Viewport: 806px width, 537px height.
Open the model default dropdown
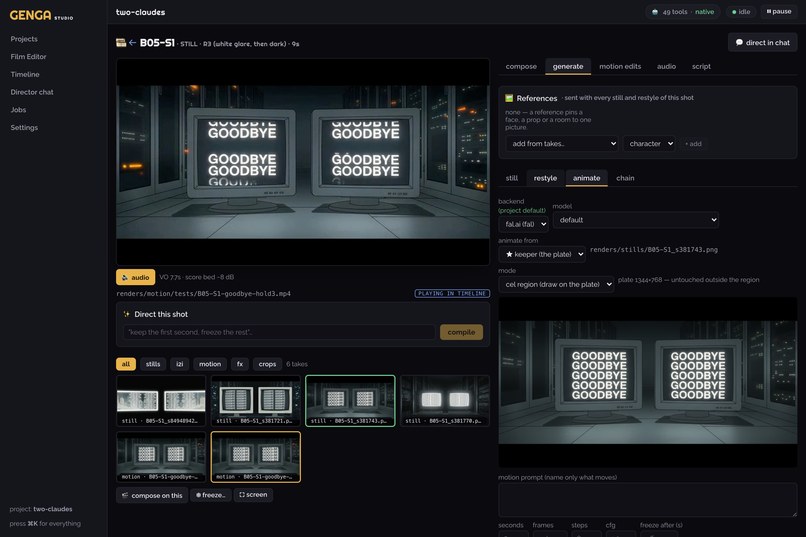pyautogui.click(x=636, y=219)
